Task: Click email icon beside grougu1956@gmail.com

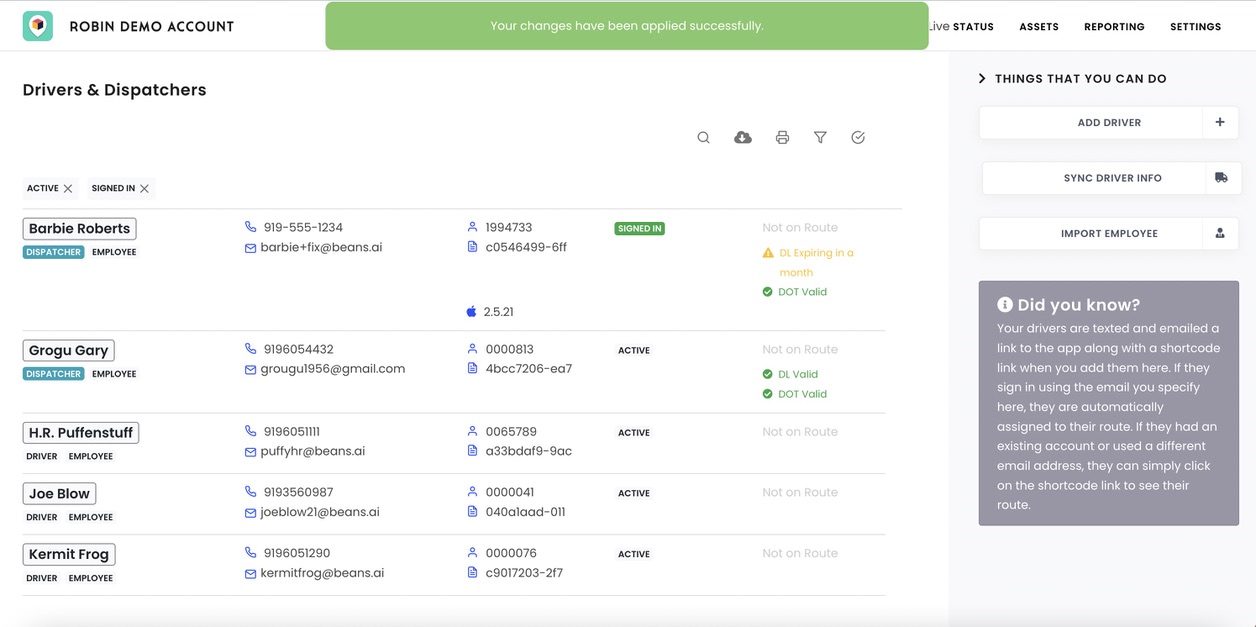Action: coord(250,369)
